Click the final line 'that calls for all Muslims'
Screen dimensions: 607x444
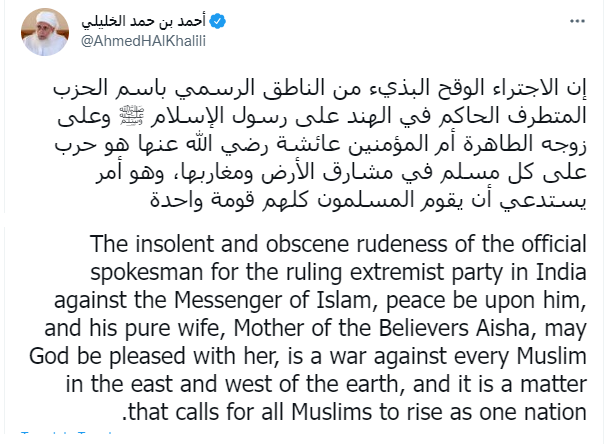(354, 412)
